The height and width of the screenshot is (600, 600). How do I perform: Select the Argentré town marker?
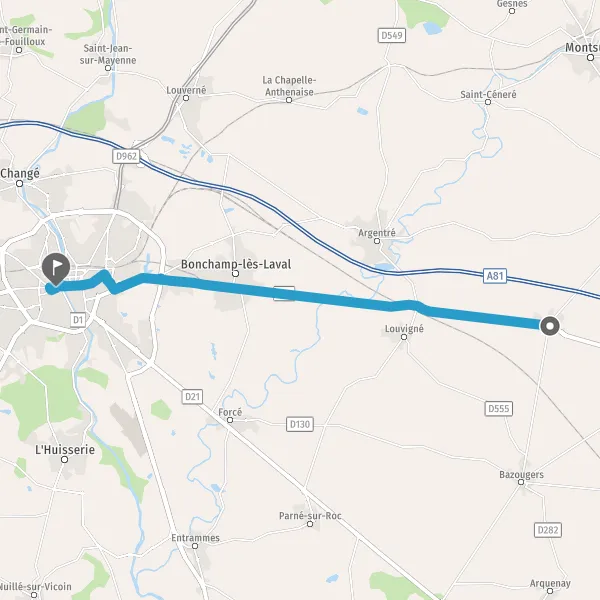pos(377,241)
